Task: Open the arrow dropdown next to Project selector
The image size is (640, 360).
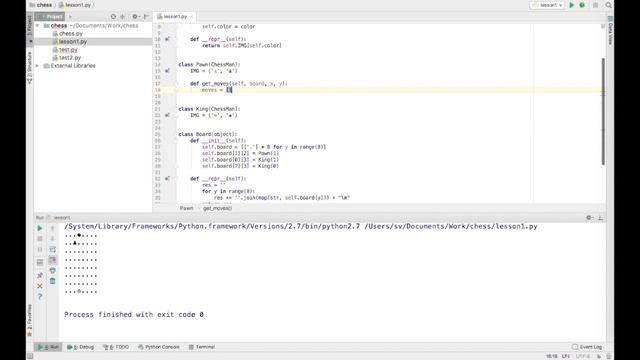Action: pos(70,17)
